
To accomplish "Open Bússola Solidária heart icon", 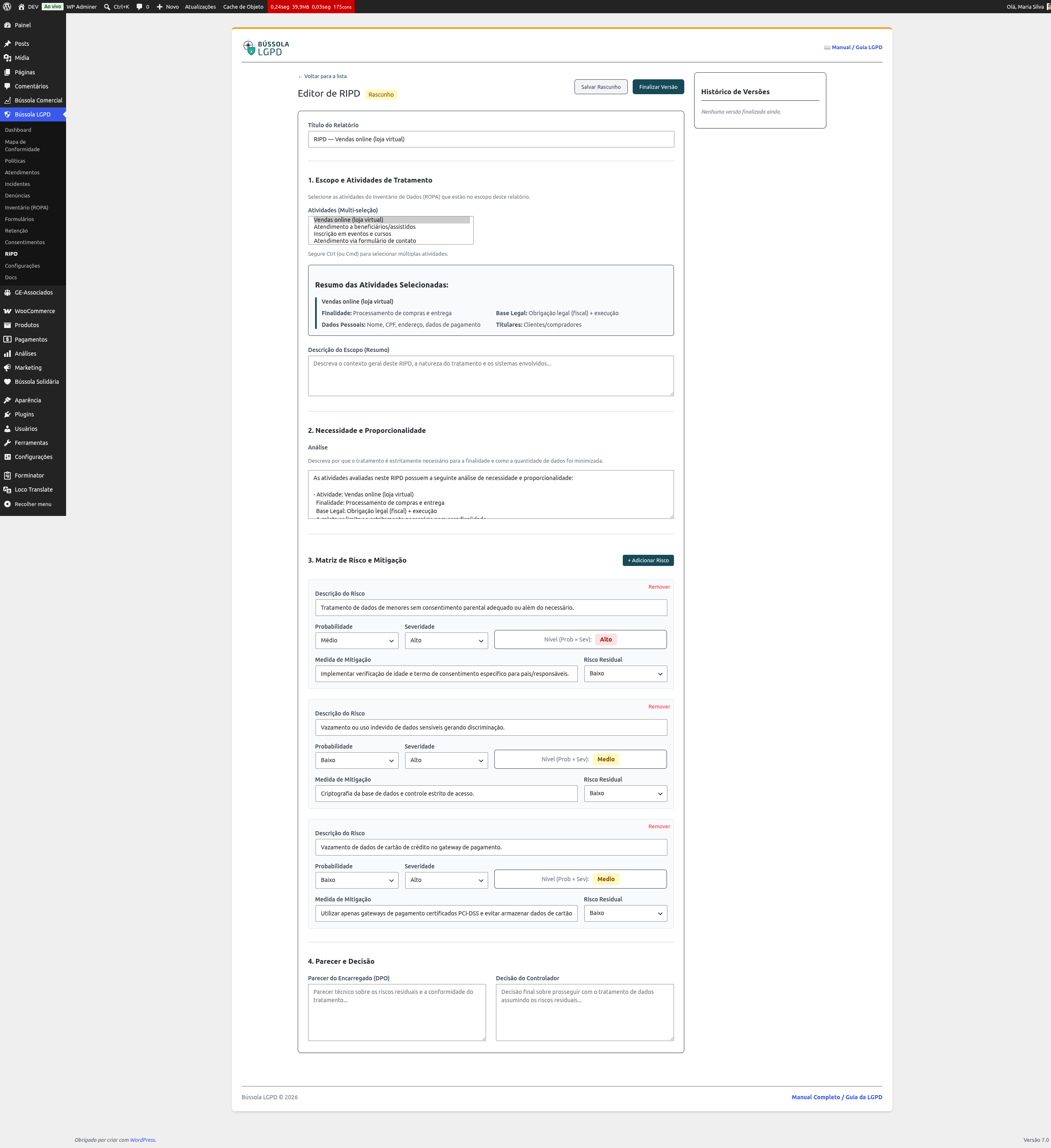I will tap(7, 382).
